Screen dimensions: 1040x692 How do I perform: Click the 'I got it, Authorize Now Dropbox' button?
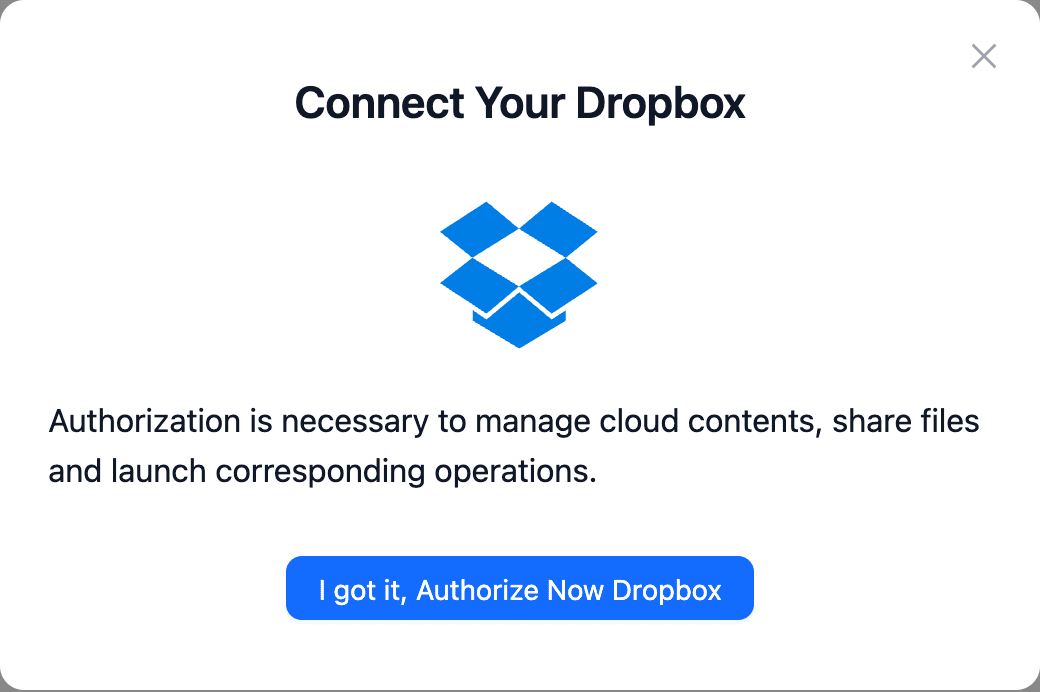click(519, 588)
